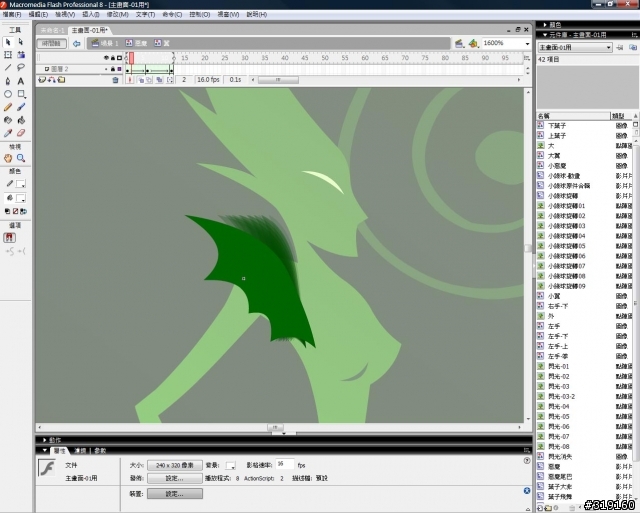Select the Paint Bucket tool
The height and width of the screenshot is (513, 640).
point(21,120)
